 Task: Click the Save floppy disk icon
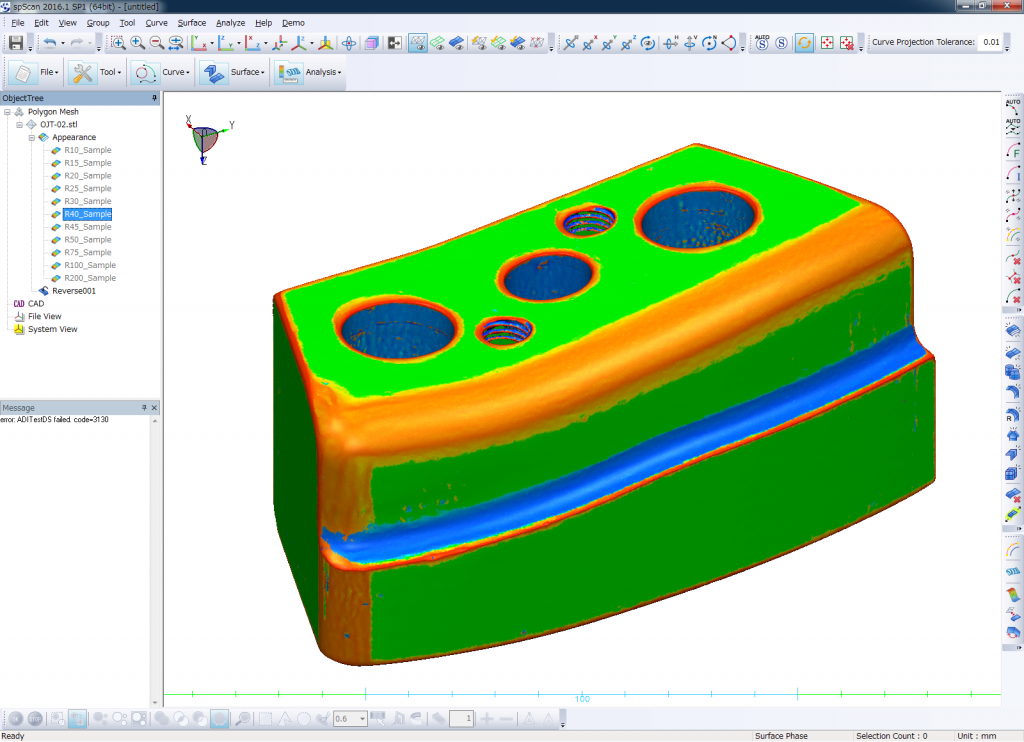[x=16, y=43]
